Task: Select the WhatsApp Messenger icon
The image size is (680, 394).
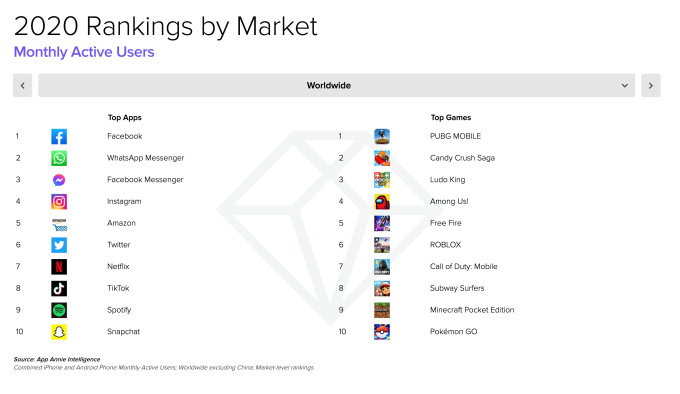Action: [x=59, y=158]
